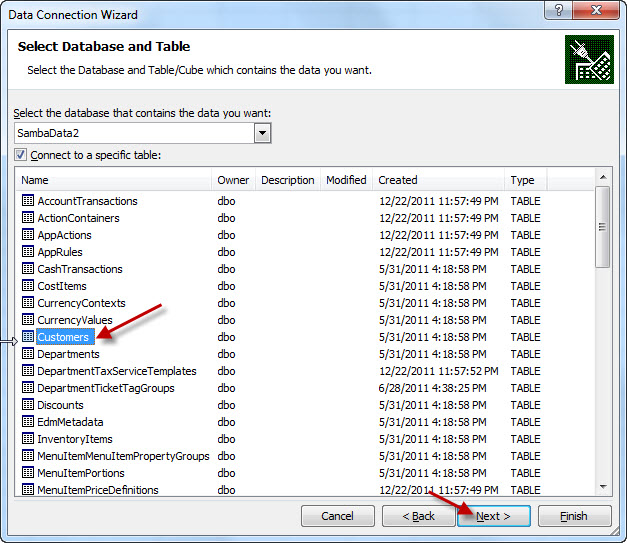Image resolution: width=627 pixels, height=543 pixels.
Task: Uncheck Connect to a specific table
Action: tap(21, 155)
